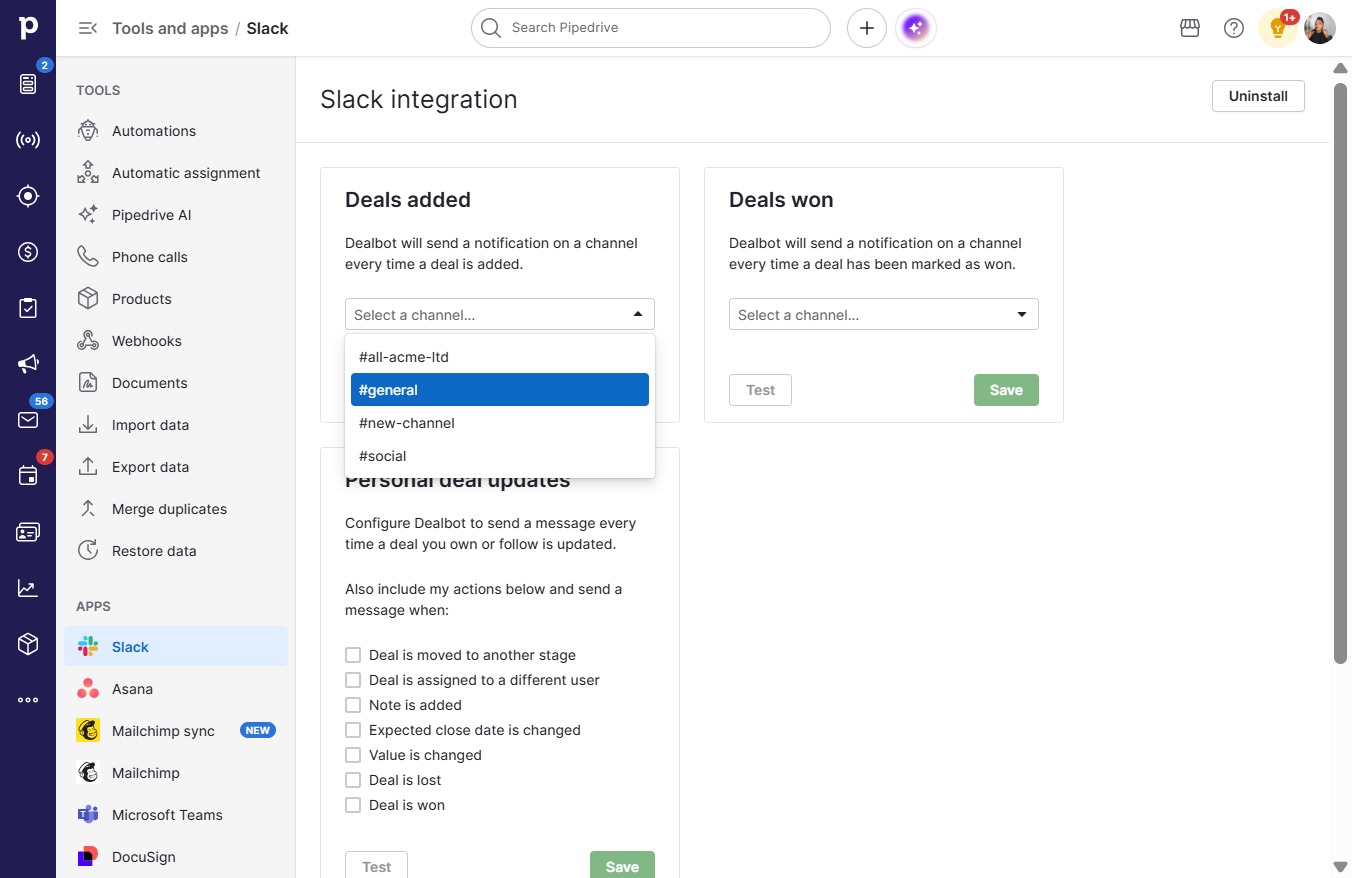The width and height of the screenshot is (1352, 878).
Task: Open Calendar icon with badge 7
Action: coord(28,476)
